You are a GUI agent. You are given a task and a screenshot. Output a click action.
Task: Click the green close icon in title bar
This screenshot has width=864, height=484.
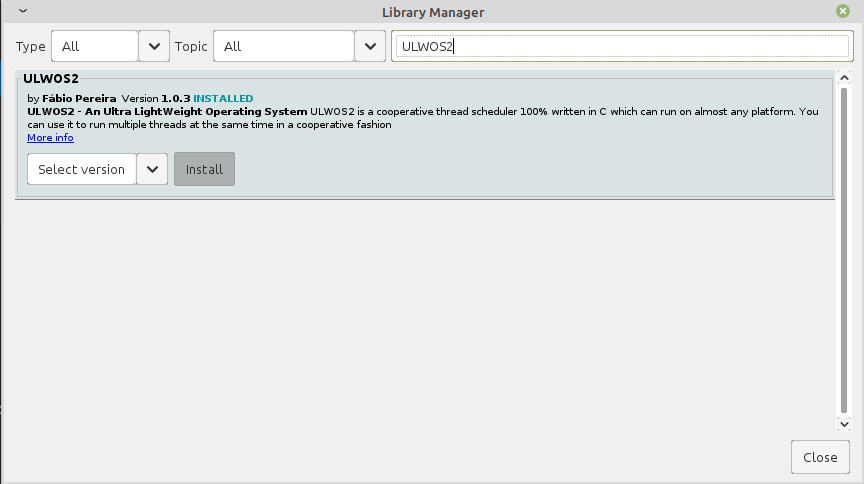tap(843, 11)
